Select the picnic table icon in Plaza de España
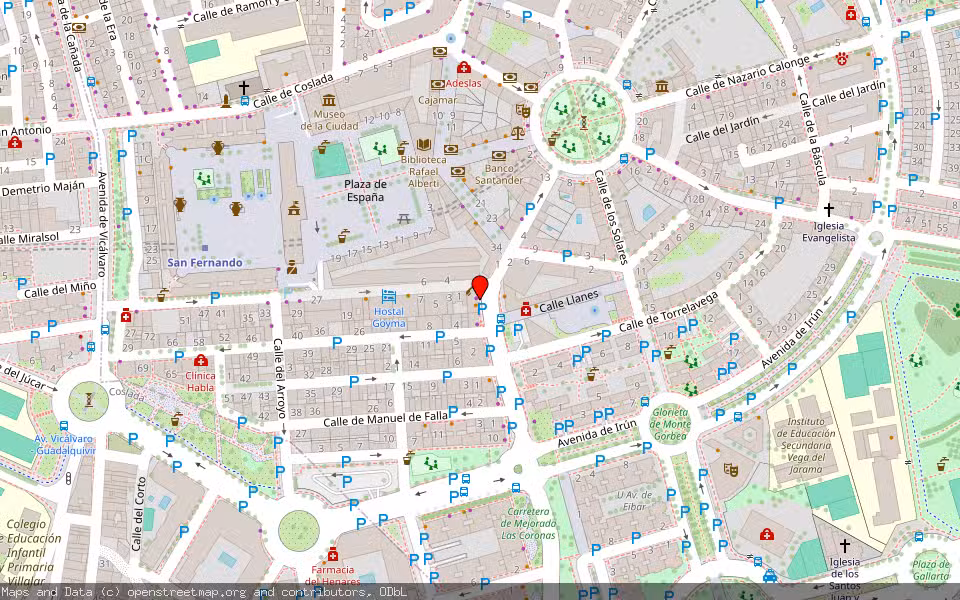The image size is (960, 600). tap(403, 218)
